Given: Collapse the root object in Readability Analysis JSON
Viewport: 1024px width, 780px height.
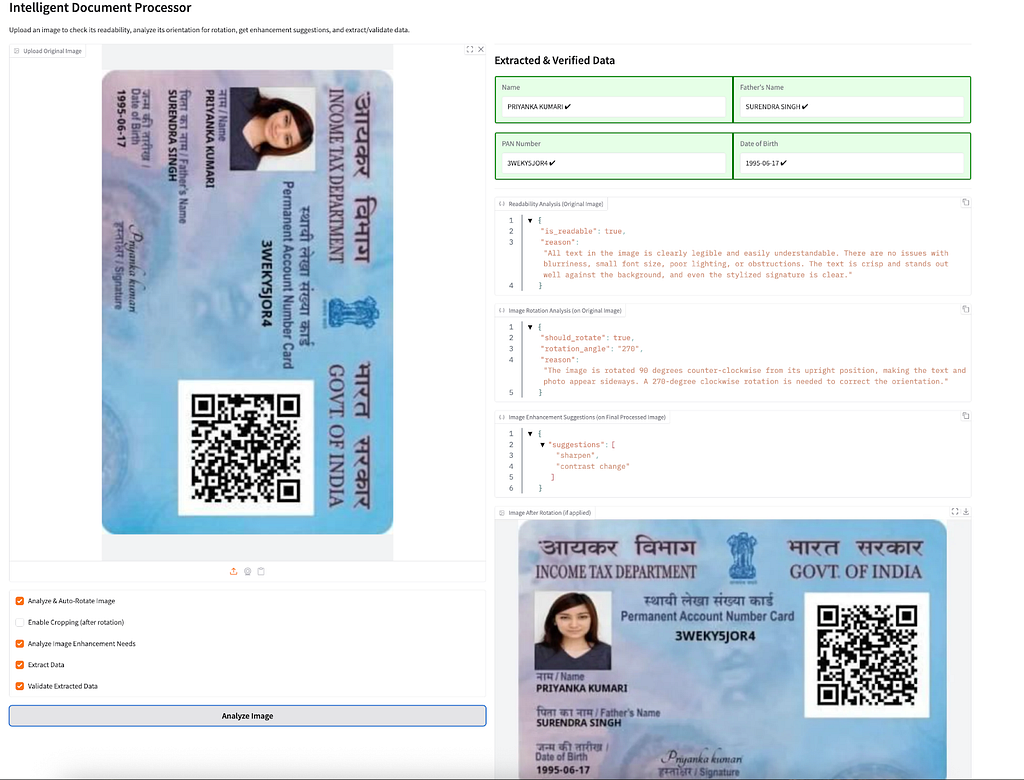Looking at the screenshot, I should tap(530, 221).
